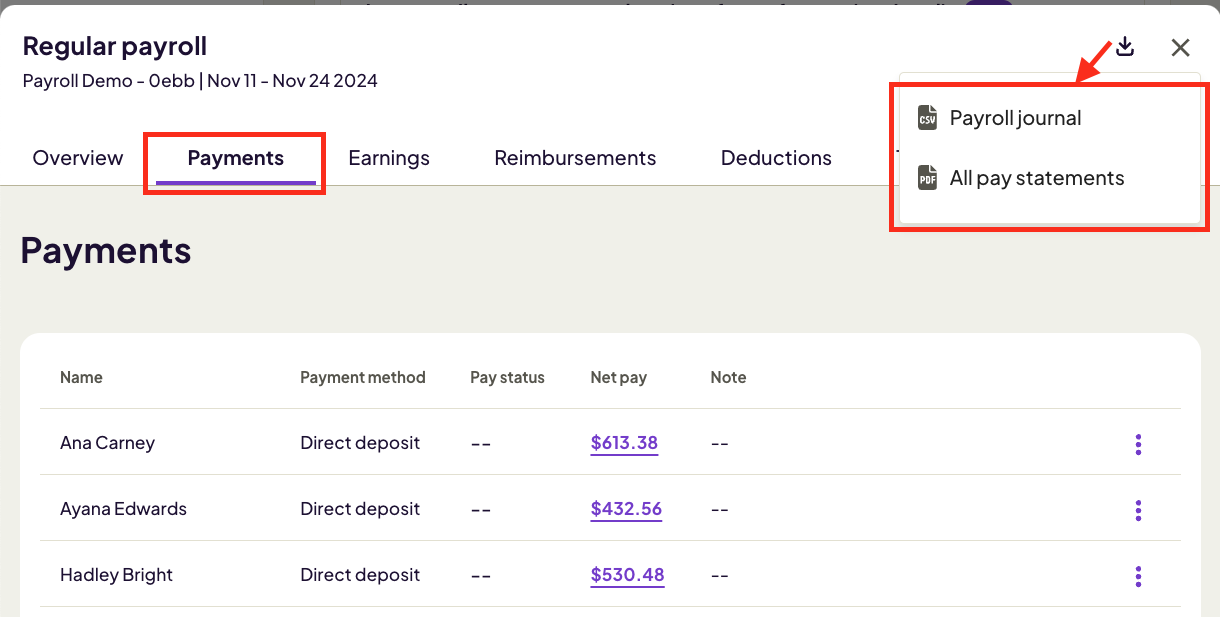Switch to the Overview tab
Viewport: 1220px width, 617px height.
point(77,158)
